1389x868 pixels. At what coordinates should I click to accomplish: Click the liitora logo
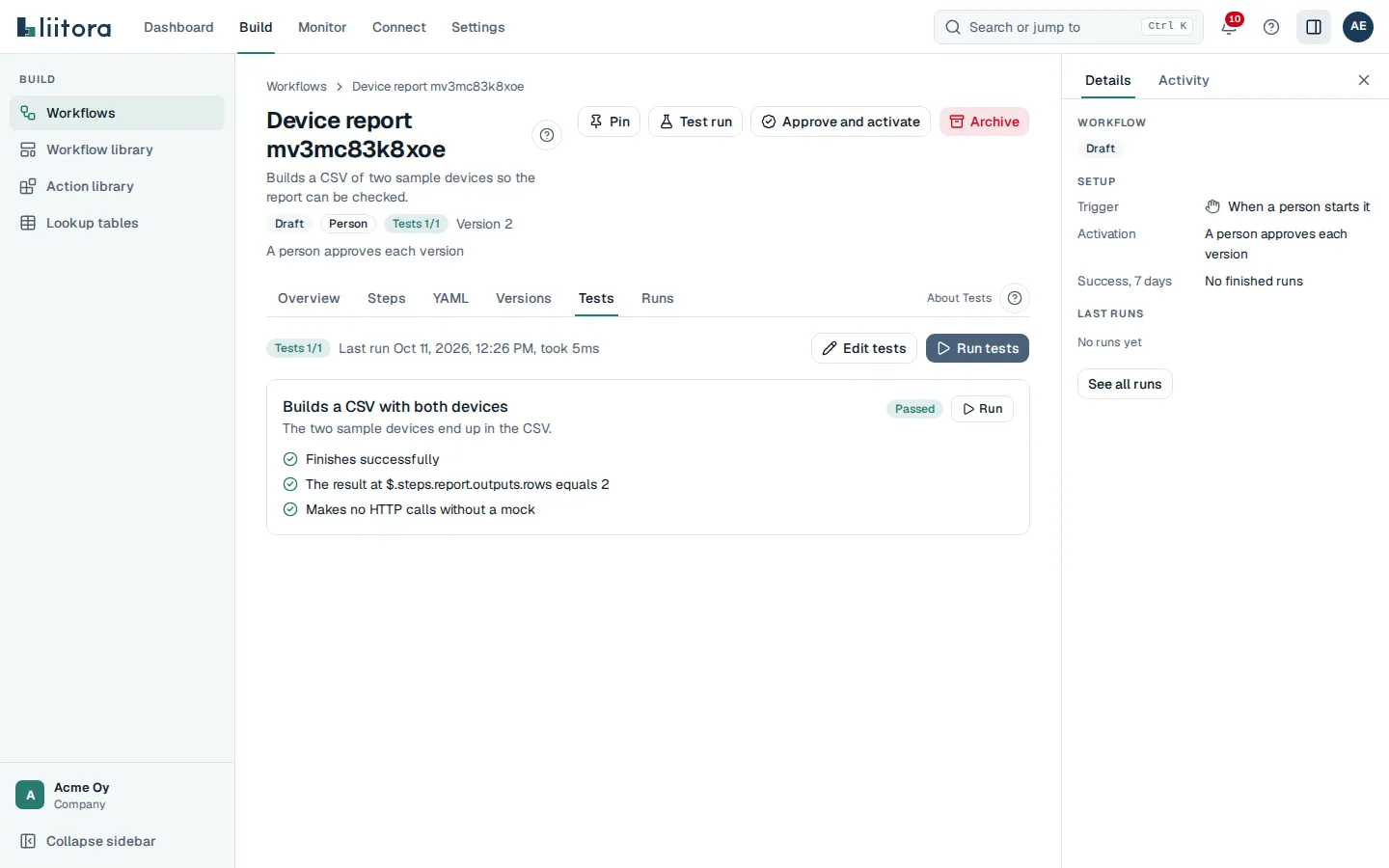click(x=64, y=27)
